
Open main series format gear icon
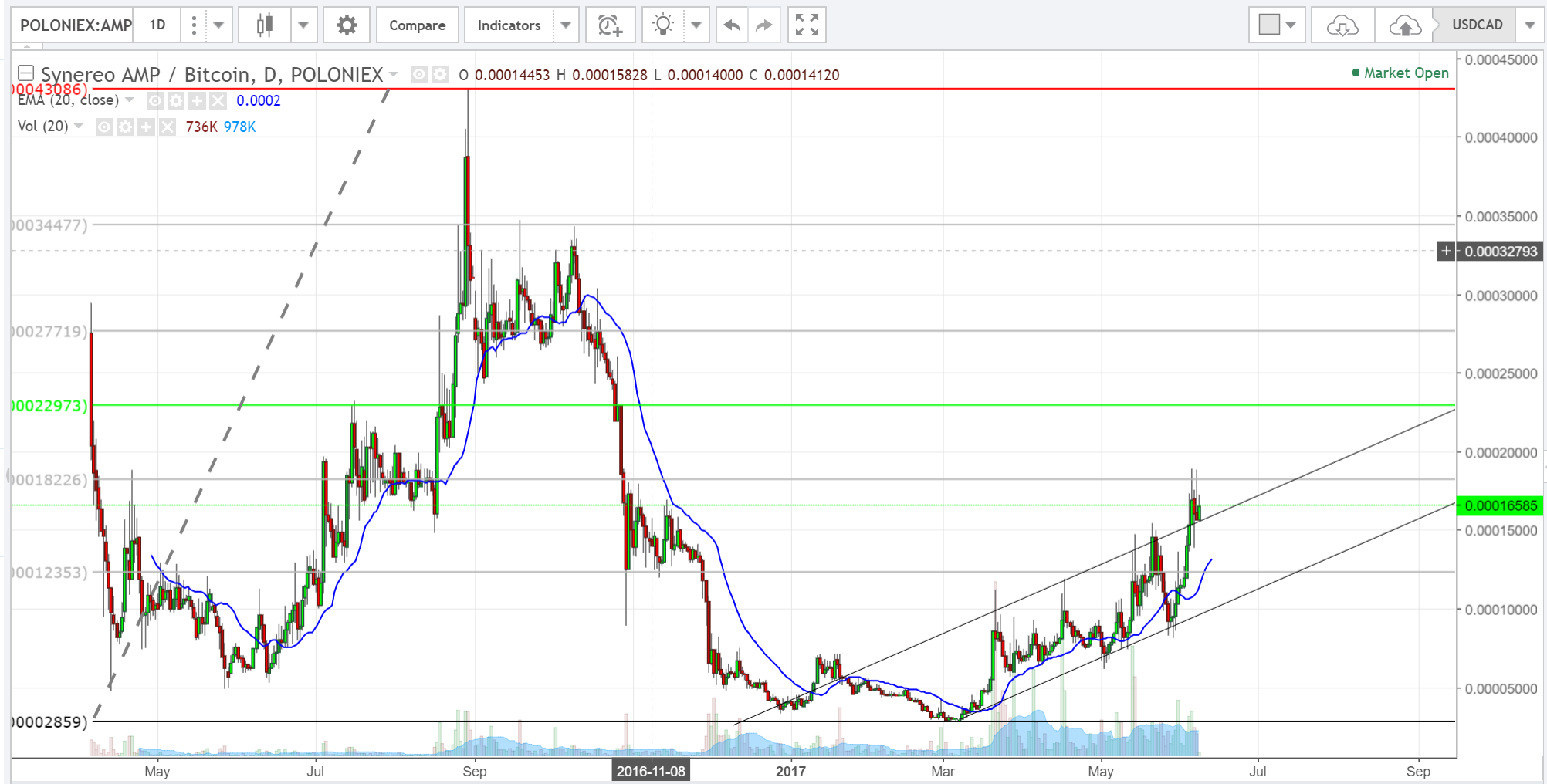(x=440, y=74)
